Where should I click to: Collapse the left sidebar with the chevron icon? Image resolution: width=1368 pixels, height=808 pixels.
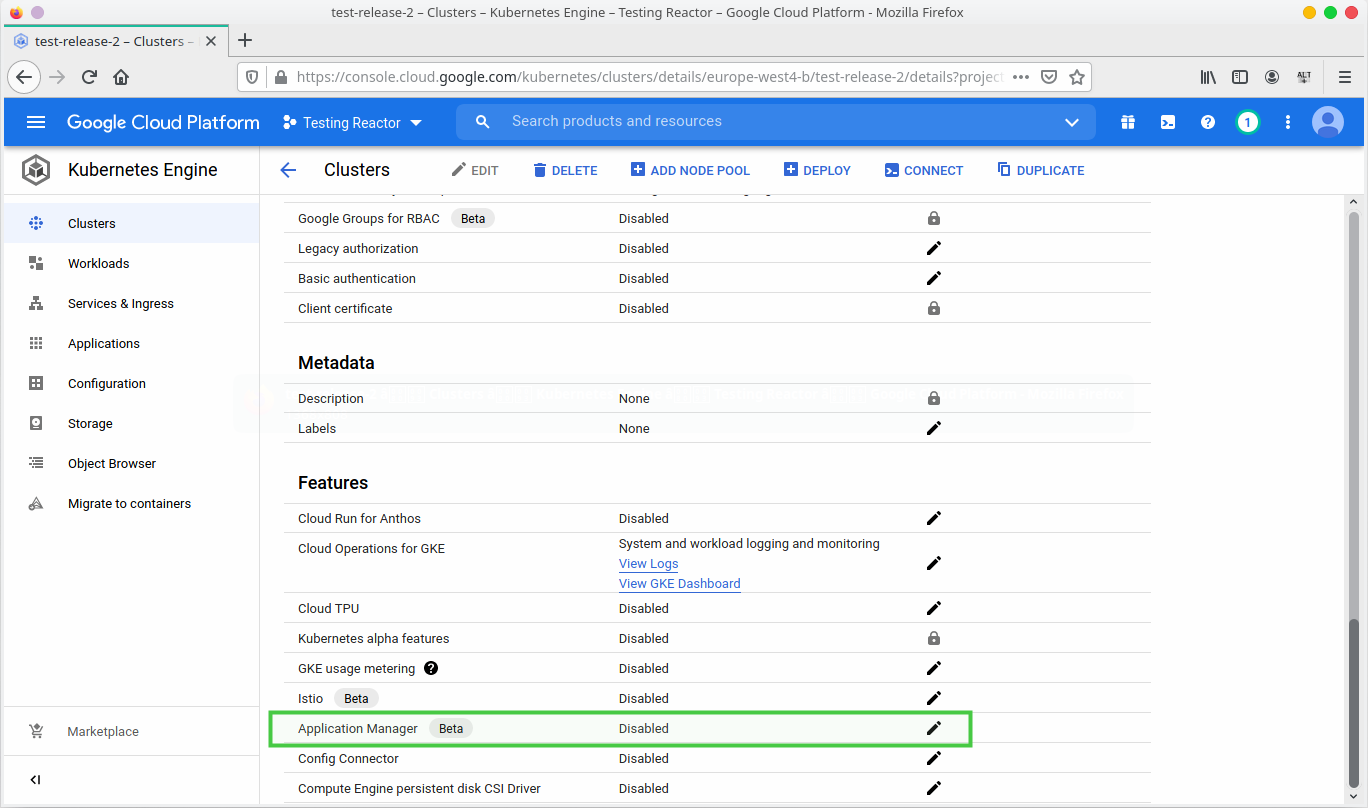click(x=35, y=780)
